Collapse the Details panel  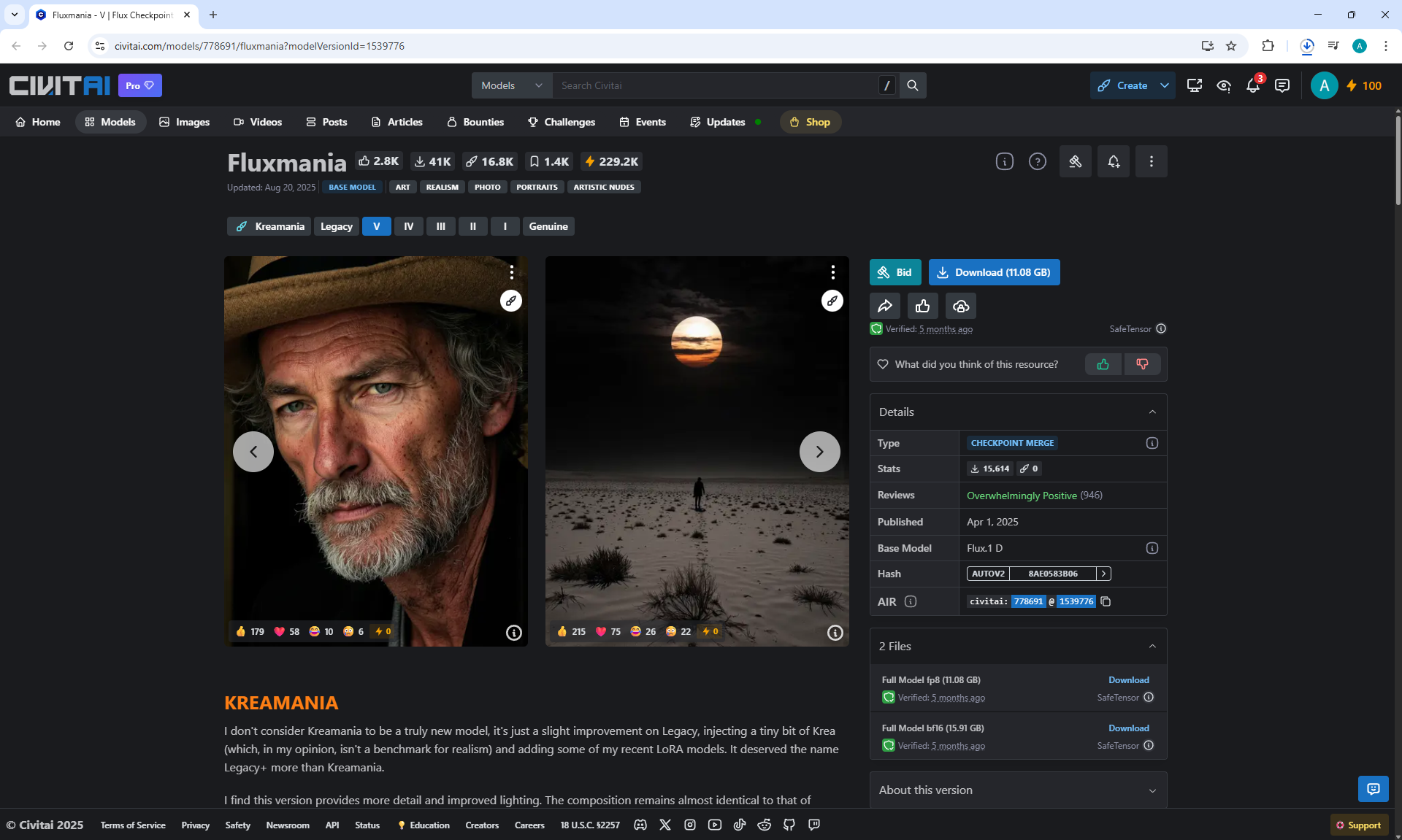pyautogui.click(x=1152, y=412)
